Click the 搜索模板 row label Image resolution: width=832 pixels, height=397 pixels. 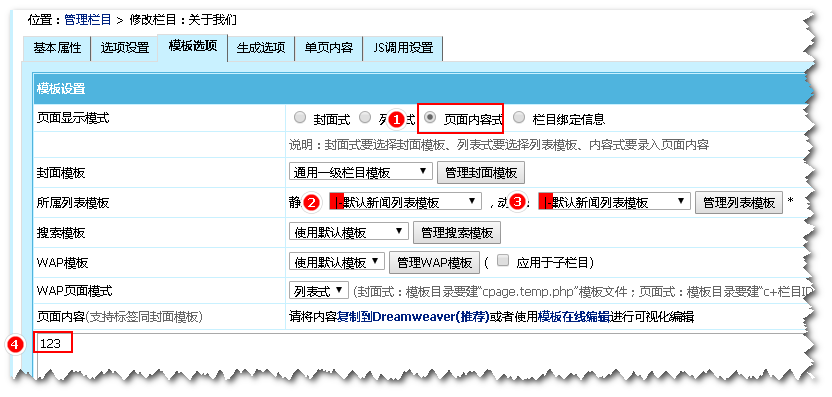(x=61, y=232)
